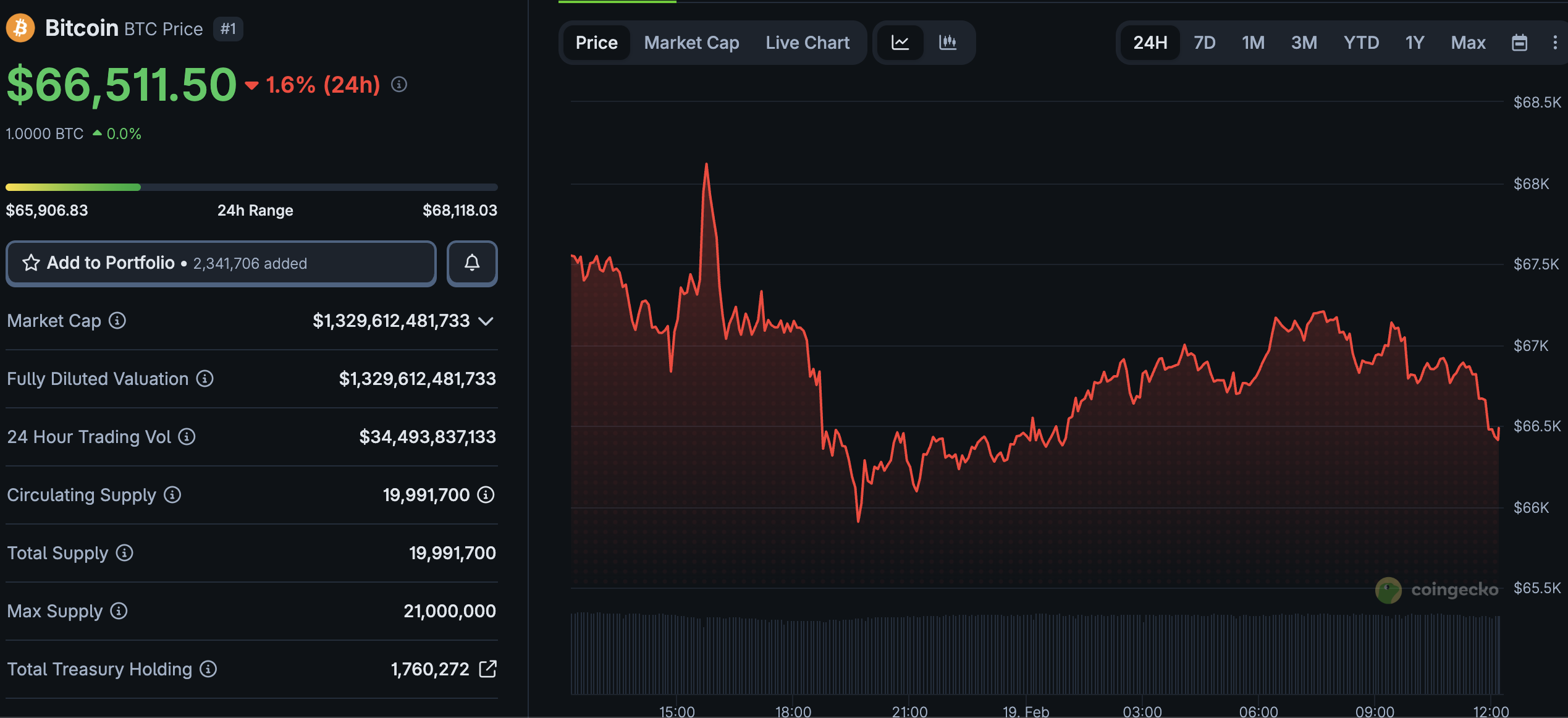Click the 1,760,272 treasury holding value
This screenshot has width=1568, height=718.
430,669
